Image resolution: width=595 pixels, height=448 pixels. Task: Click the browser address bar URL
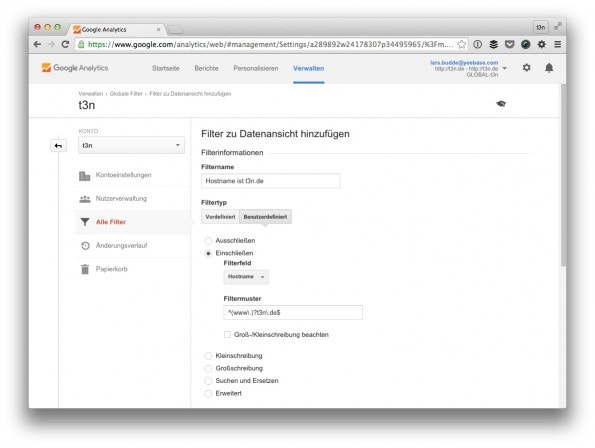270,44
